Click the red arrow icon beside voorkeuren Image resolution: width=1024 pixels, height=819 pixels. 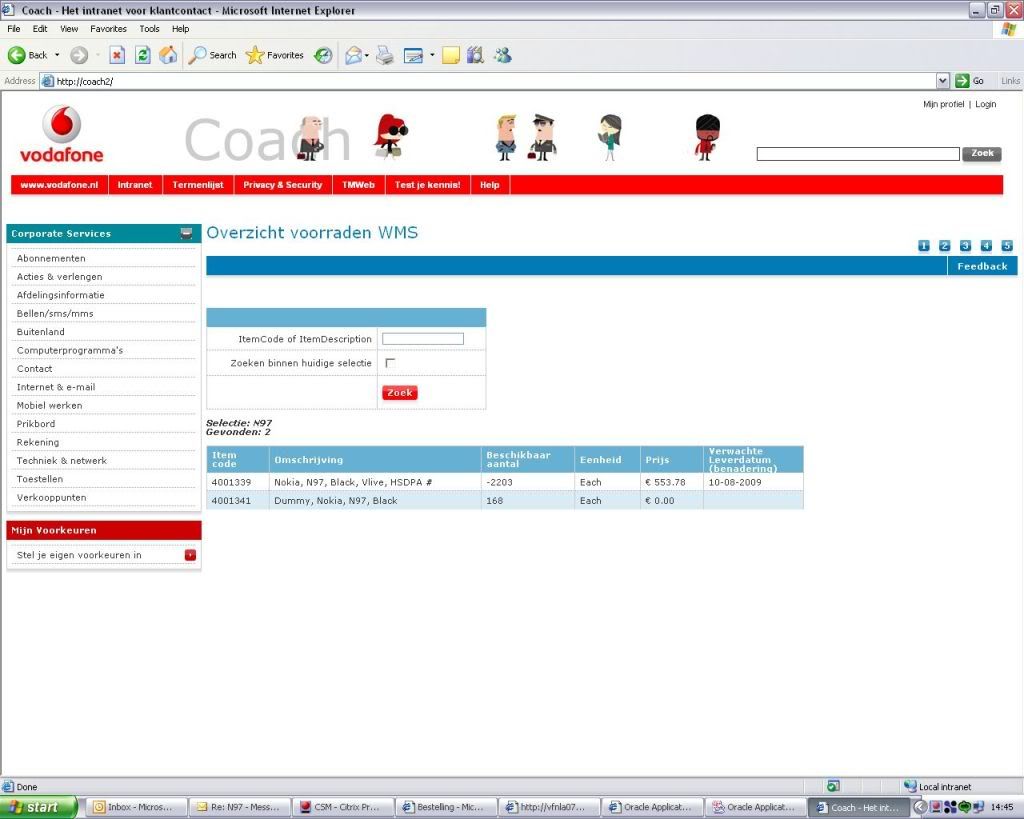[x=190, y=555]
